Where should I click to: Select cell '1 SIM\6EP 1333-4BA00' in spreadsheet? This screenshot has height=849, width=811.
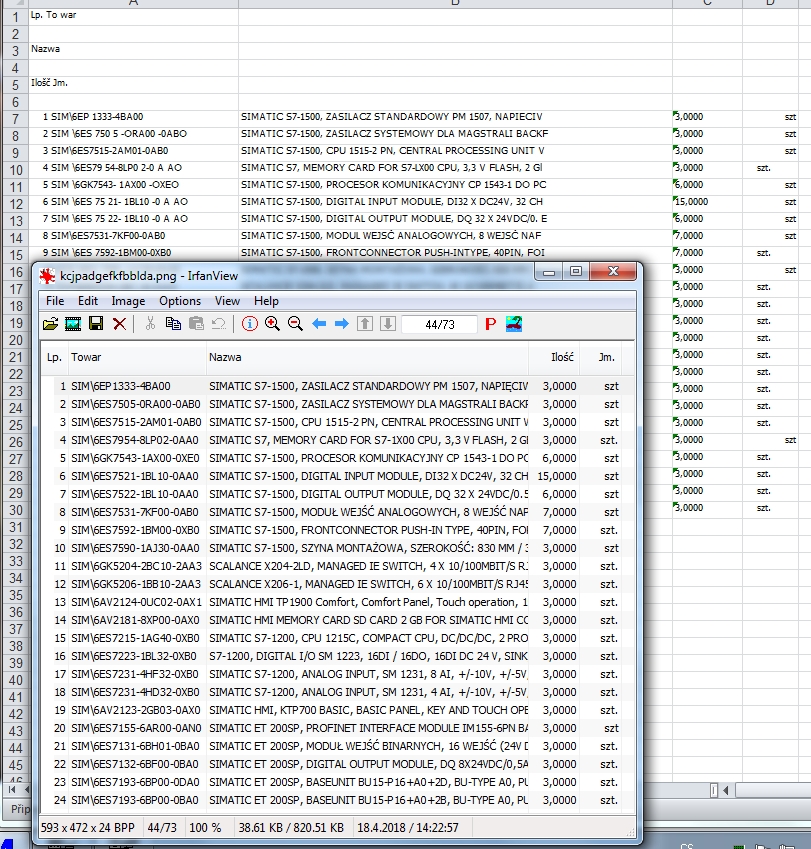[134, 119]
